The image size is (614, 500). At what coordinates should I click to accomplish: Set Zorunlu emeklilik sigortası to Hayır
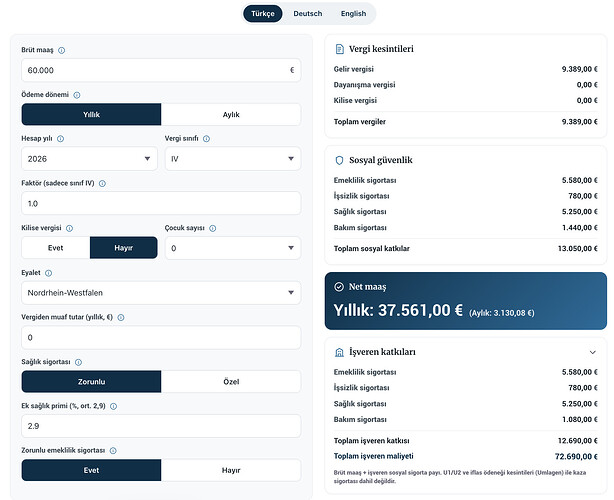click(231, 470)
